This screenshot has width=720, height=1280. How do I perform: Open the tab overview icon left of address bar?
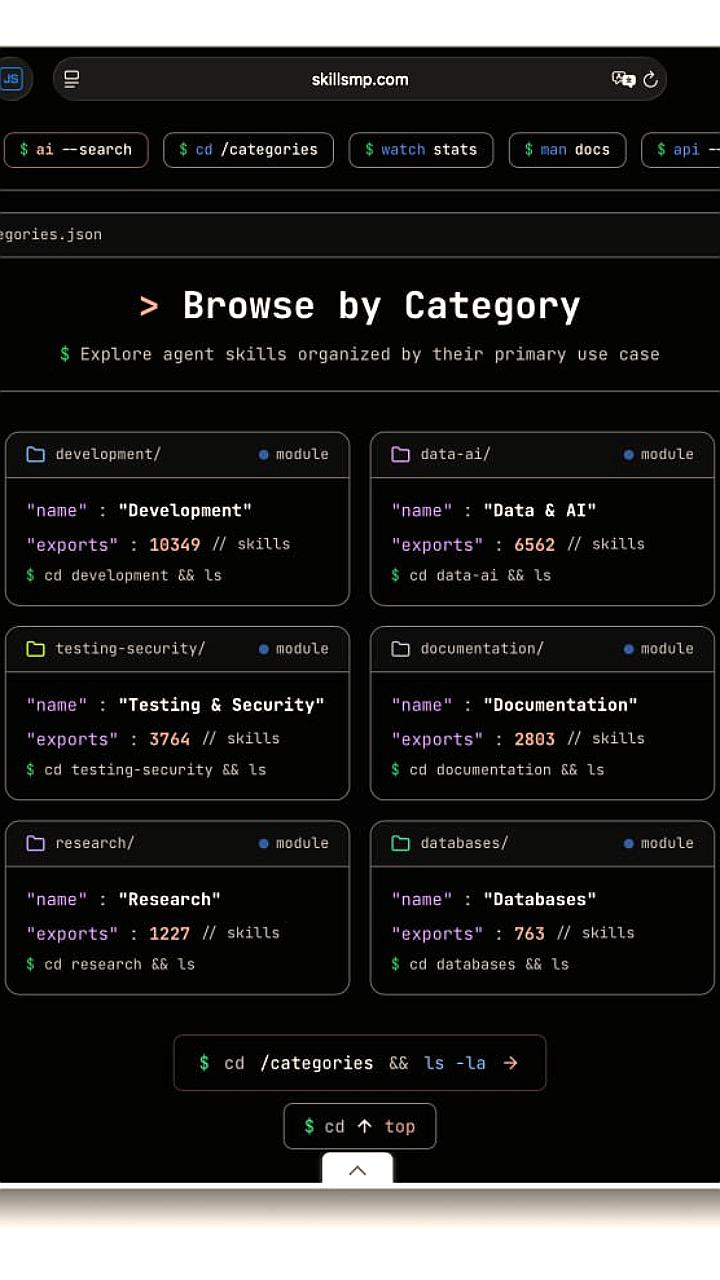pyautogui.click(x=70, y=79)
